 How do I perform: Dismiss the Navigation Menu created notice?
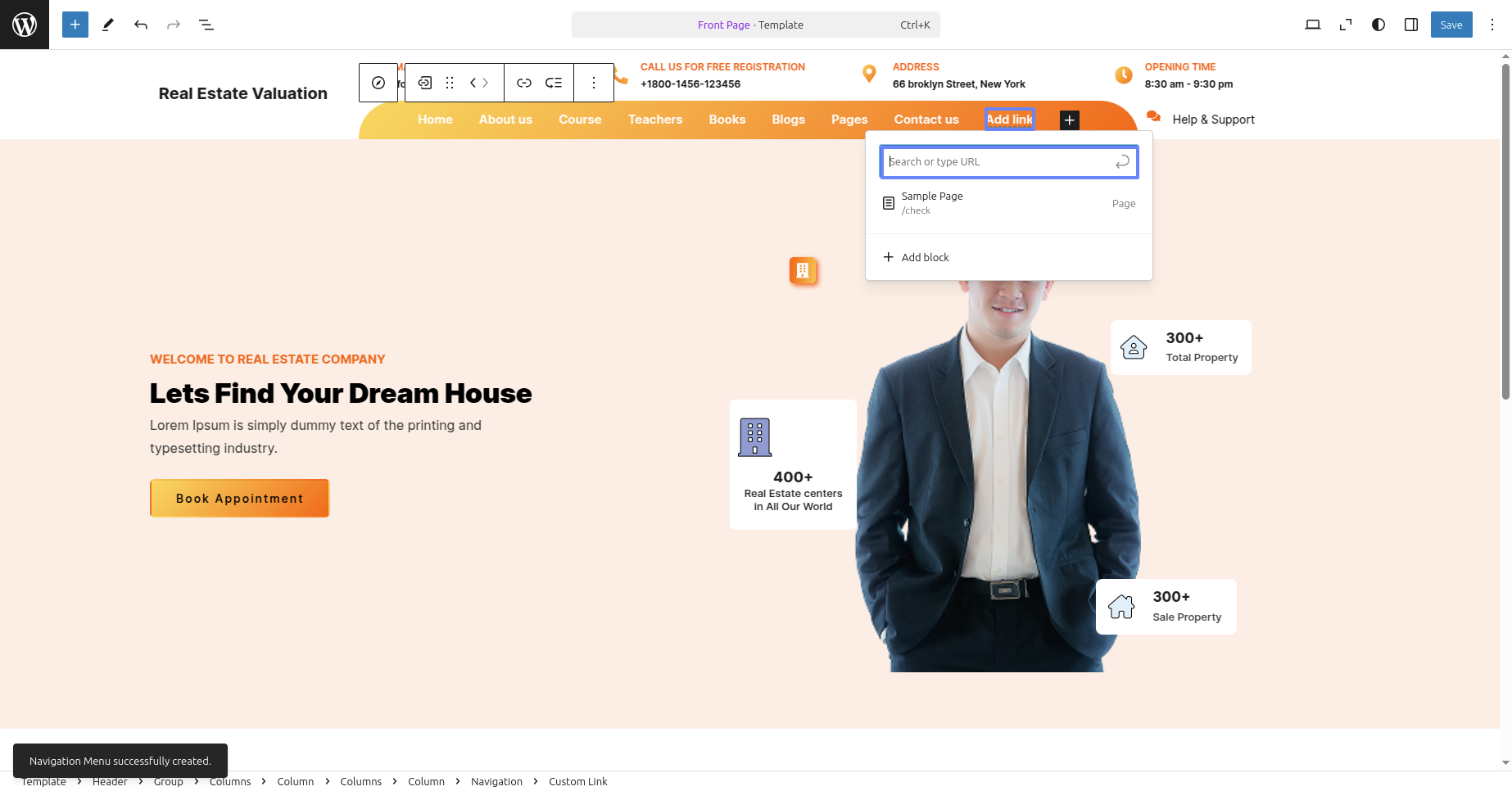coord(120,761)
